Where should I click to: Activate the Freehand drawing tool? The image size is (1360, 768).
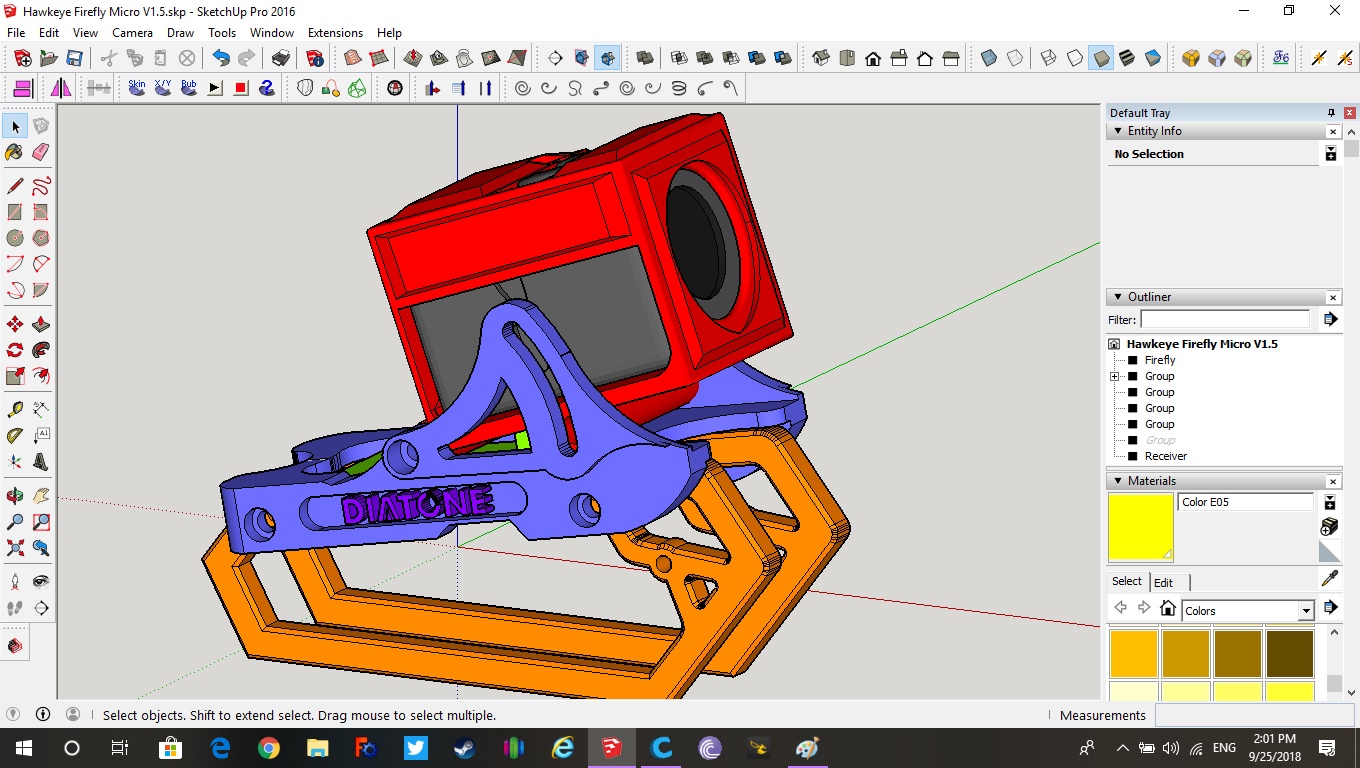[x=41, y=186]
